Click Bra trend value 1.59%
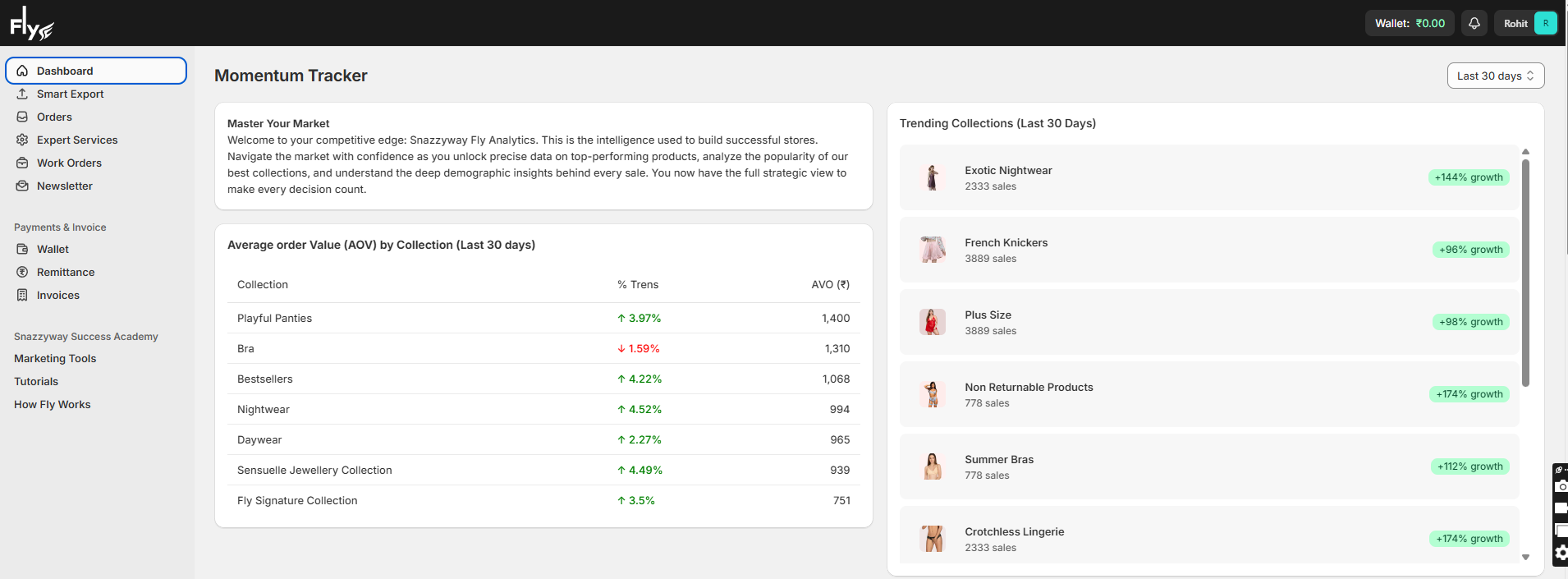 click(639, 348)
